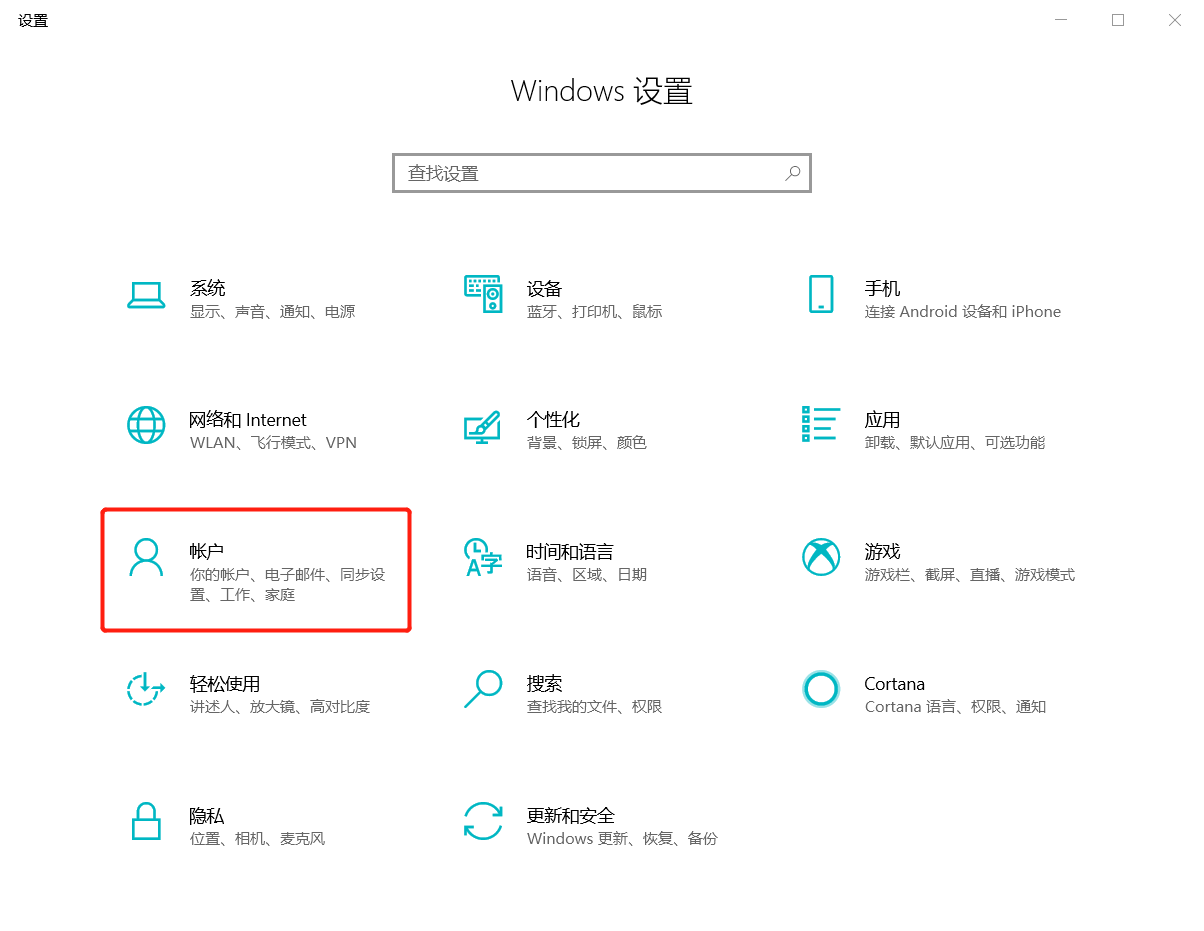Screen dimensions: 1204x931
Task: Select the 搜索 magnifier icon
Action: click(x=483, y=690)
